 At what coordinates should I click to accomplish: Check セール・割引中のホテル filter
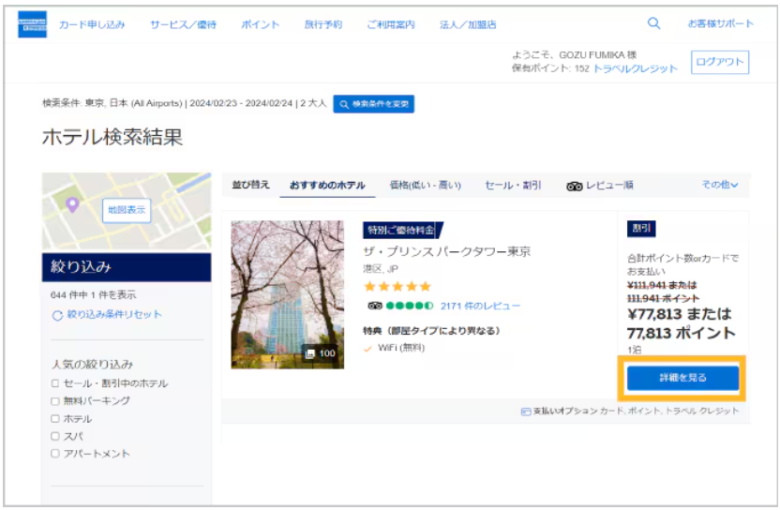tap(55, 383)
